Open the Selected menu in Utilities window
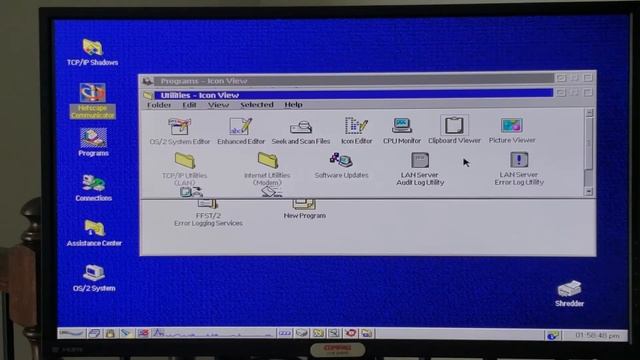The height and width of the screenshot is (360, 640). point(257,105)
